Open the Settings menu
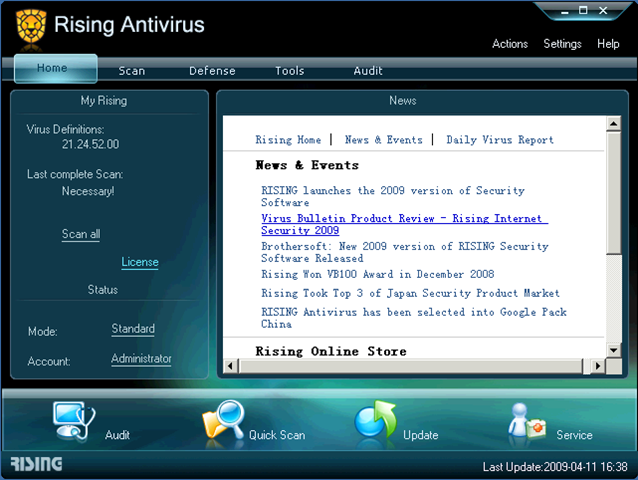The image size is (638, 480). click(x=562, y=44)
